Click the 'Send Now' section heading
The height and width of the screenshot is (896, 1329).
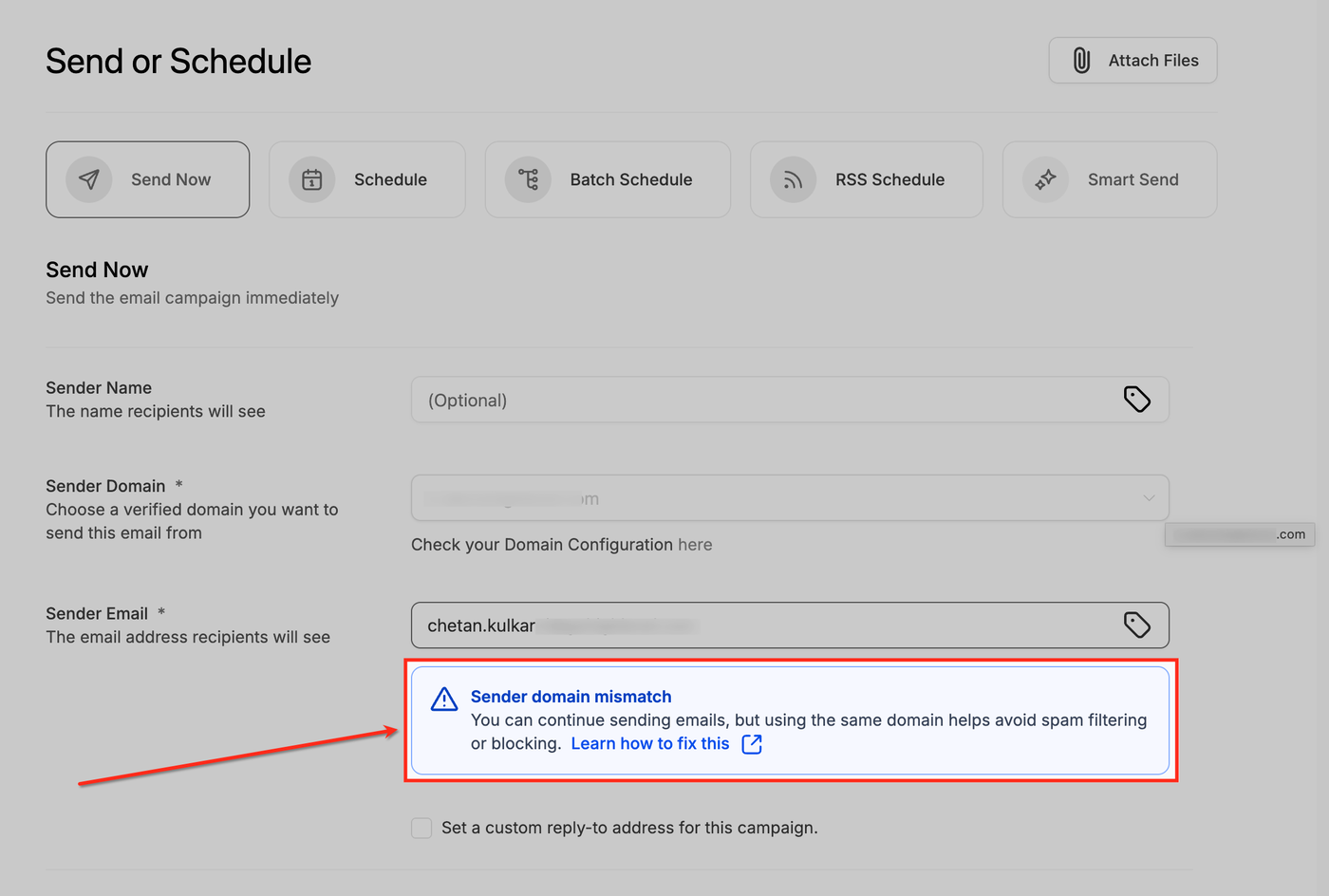tap(97, 270)
